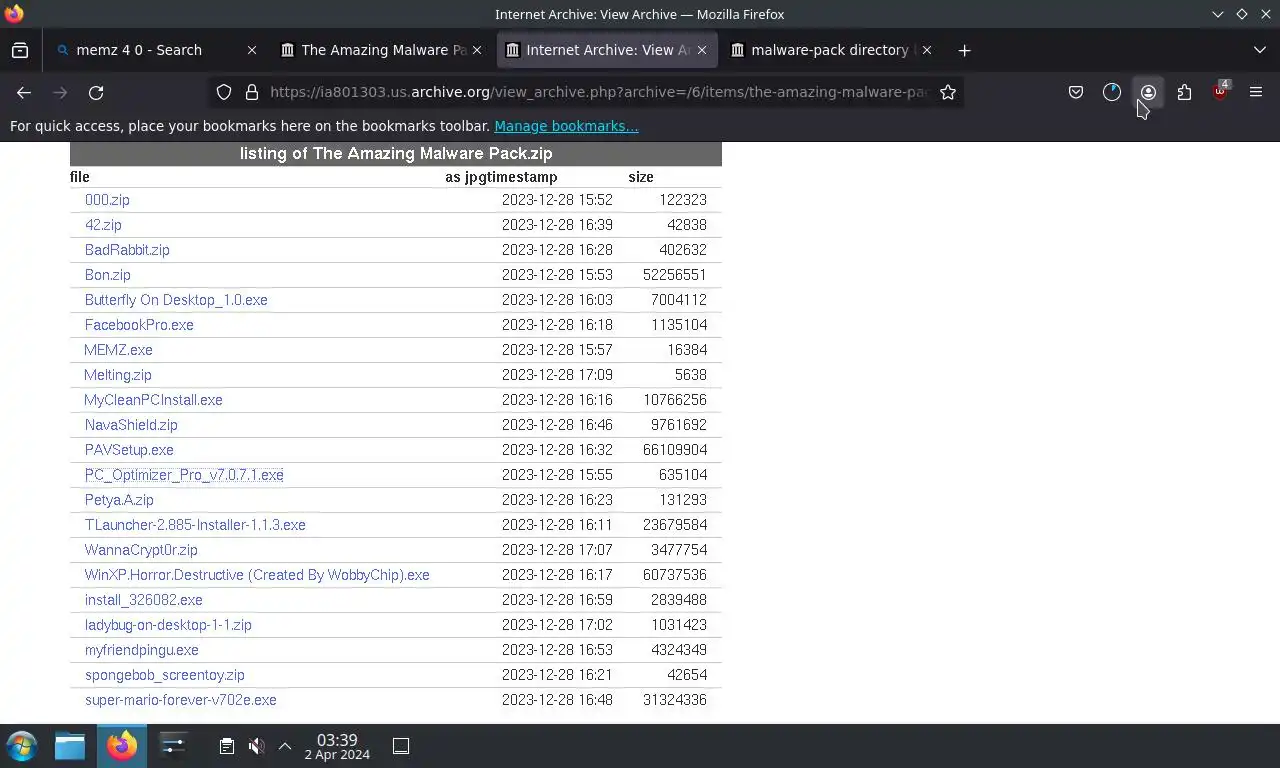The width and height of the screenshot is (1280, 768).
Task: Click the Firefox View icon
Action: (20, 50)
